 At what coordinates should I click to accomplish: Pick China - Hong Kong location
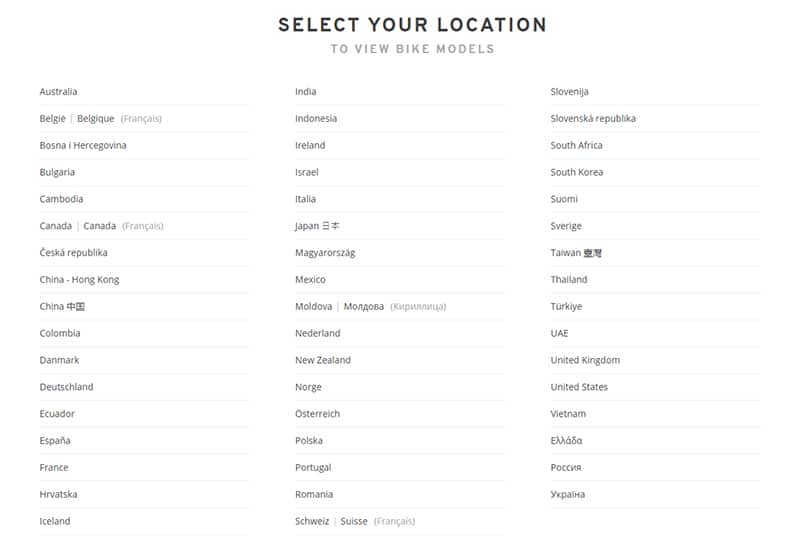pos(79,280)
